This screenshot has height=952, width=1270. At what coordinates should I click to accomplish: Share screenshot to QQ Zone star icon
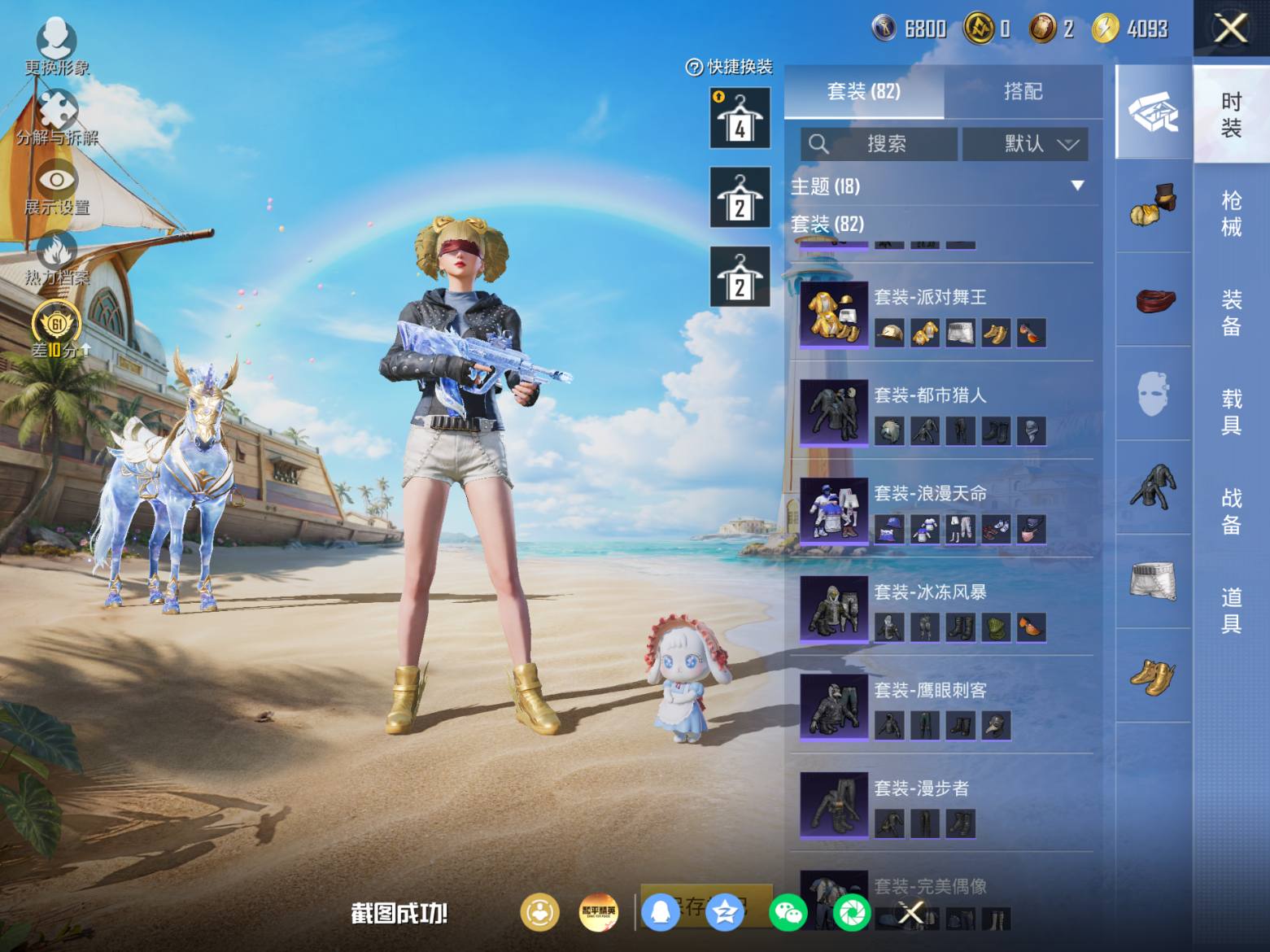click(x=724, y=912)
